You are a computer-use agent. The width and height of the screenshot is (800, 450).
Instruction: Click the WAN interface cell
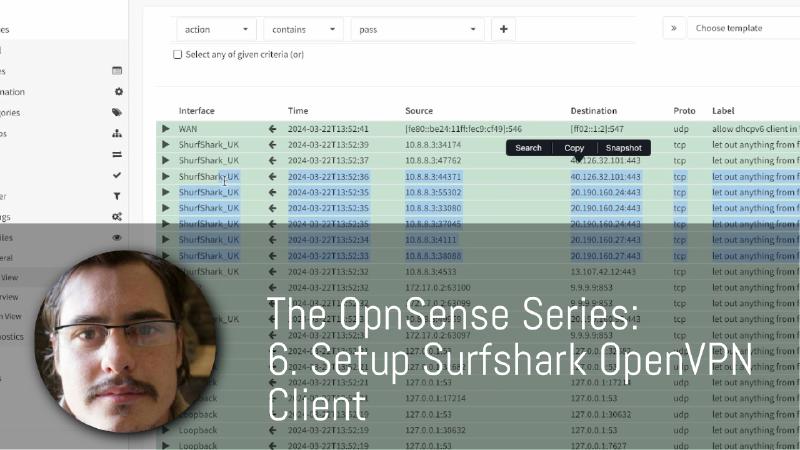[188, 129]
